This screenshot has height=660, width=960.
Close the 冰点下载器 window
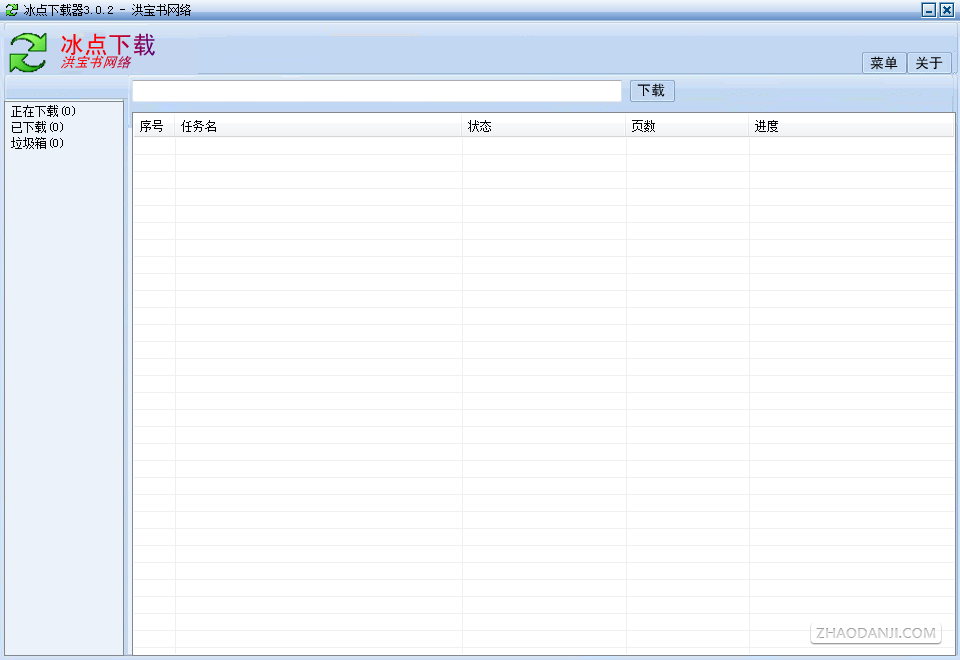coord(947,10)
